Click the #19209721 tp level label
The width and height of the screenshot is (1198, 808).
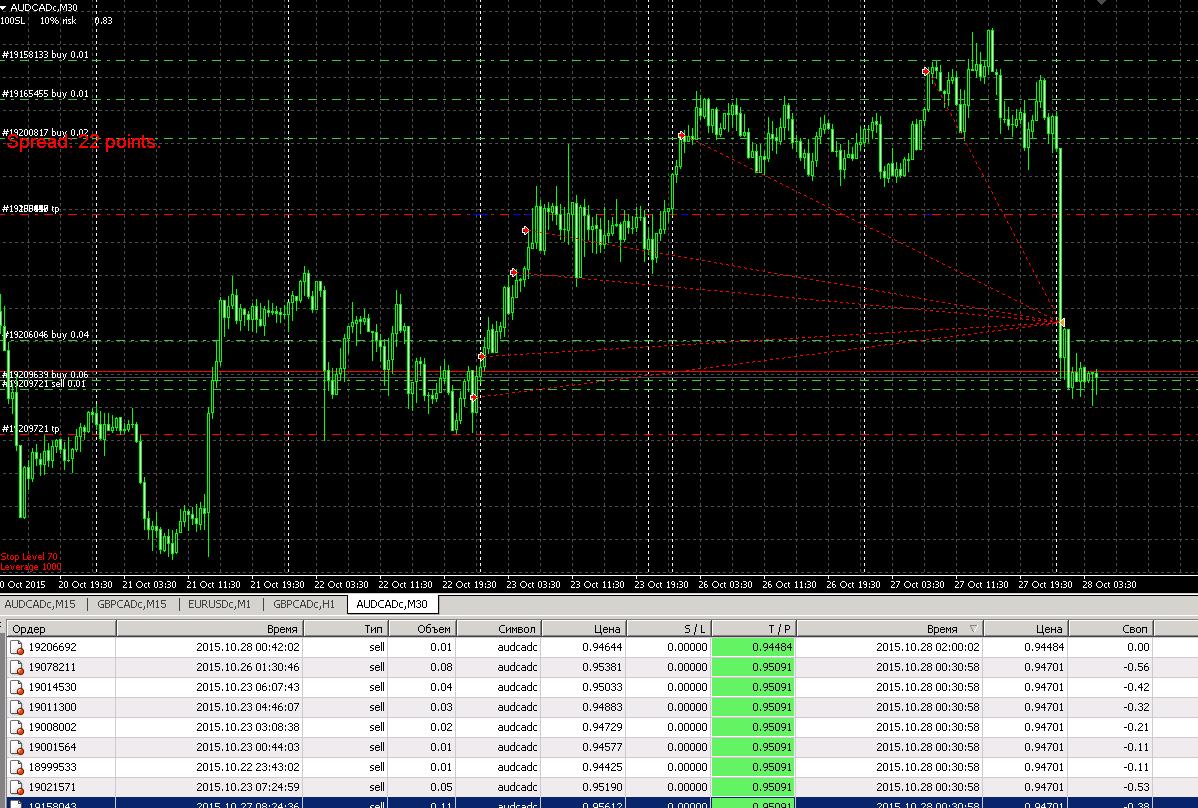pyautogui.click(x=31, y=429)
